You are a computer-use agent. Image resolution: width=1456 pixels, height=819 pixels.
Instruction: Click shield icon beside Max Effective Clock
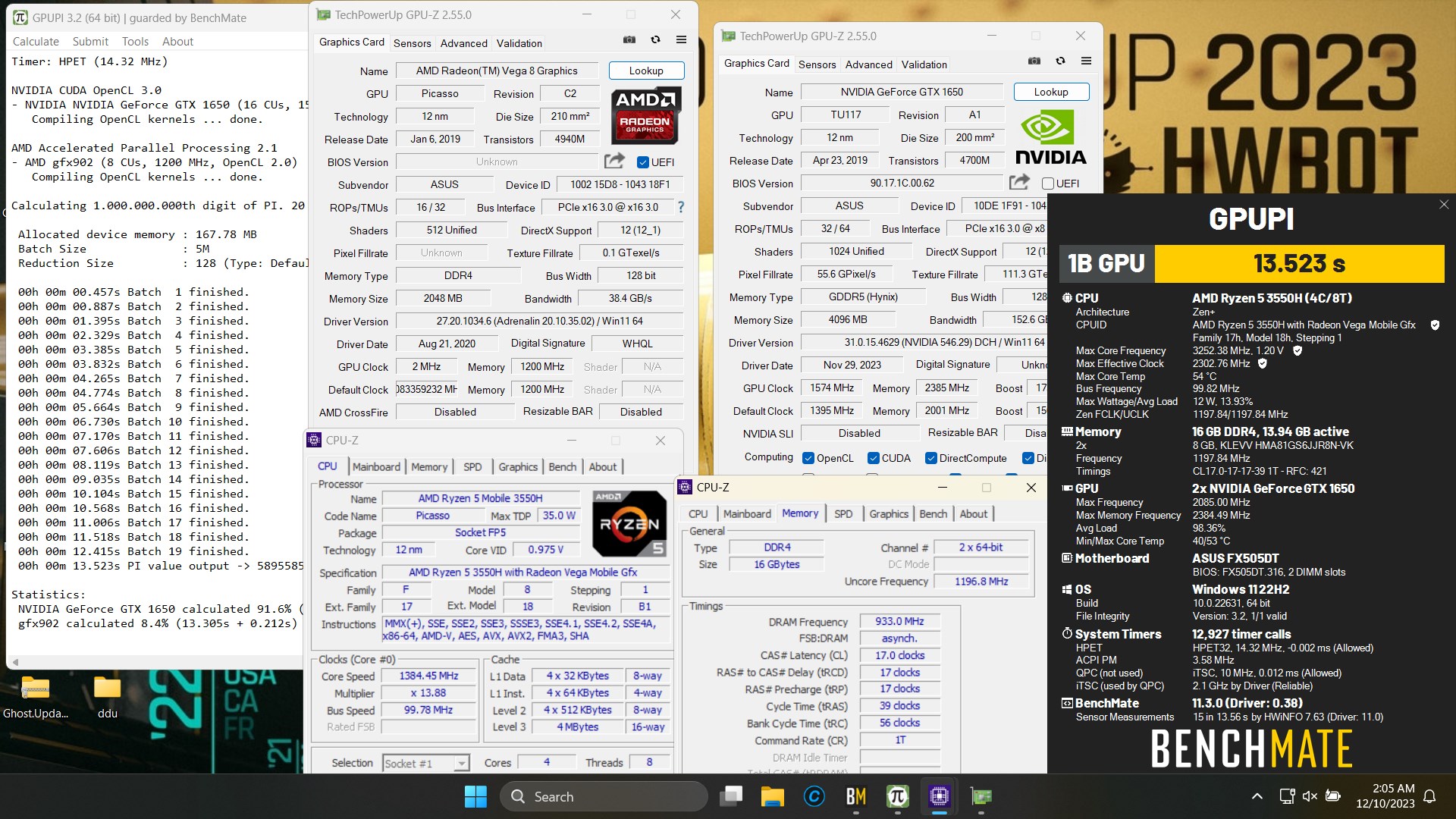coord(1263,363)
